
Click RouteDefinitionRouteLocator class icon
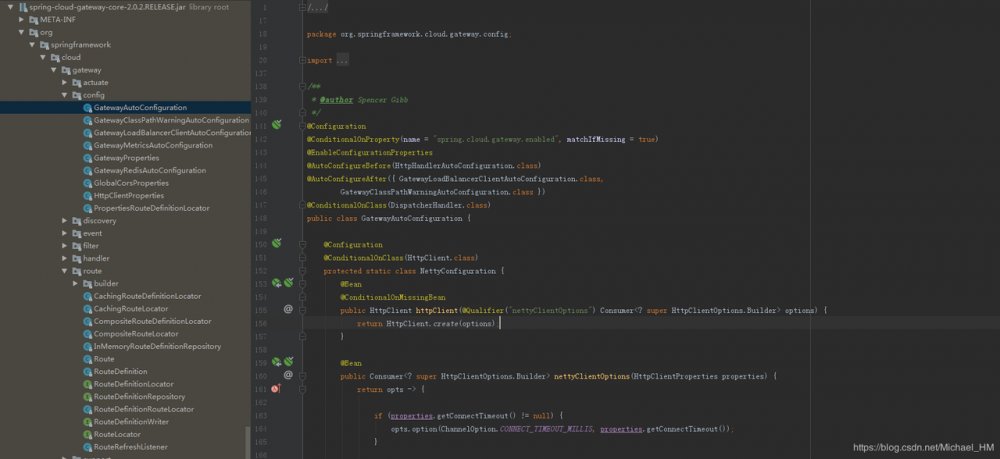tap(88, 409)
